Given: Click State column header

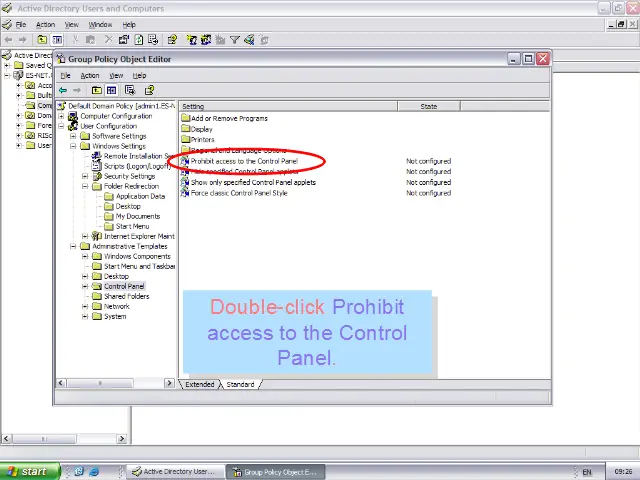Looking at the screenshot, I should click(x=429, y=107).
